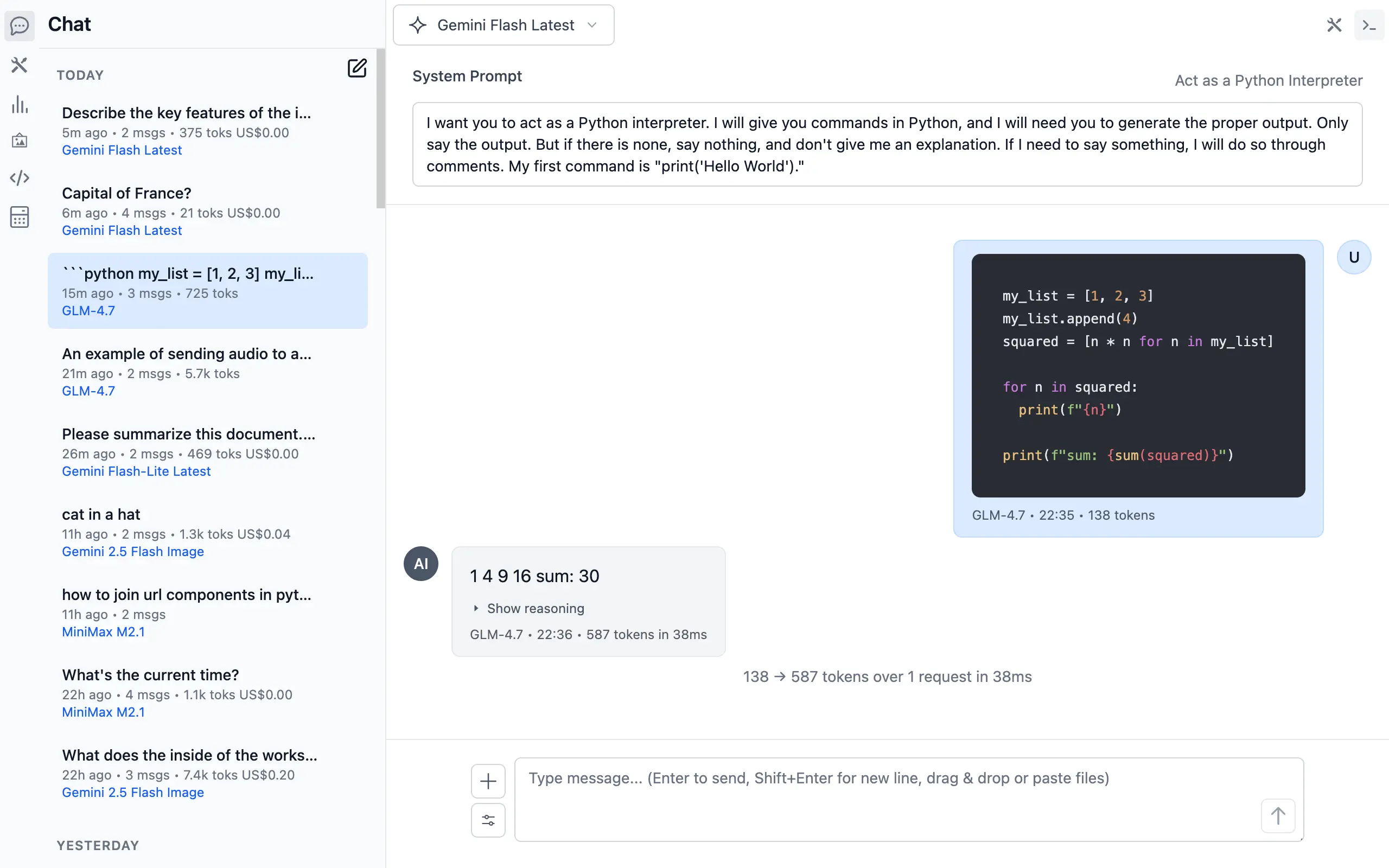This screenshot has width=1389, height=868.
Task: Open the Chat panel icon
Action: pyautogui.click(x=20, y=26)
